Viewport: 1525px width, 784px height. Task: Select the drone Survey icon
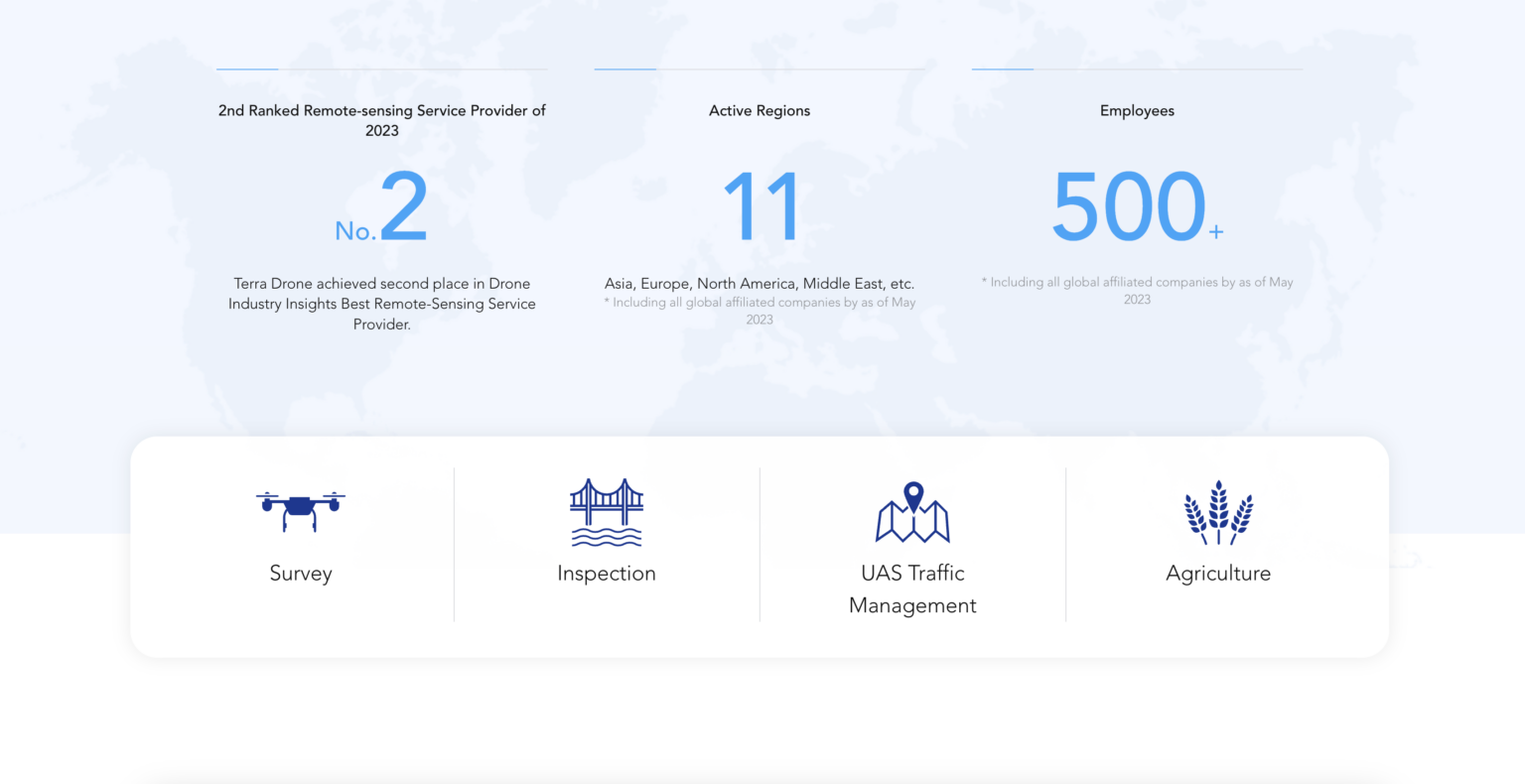[301, 509]
